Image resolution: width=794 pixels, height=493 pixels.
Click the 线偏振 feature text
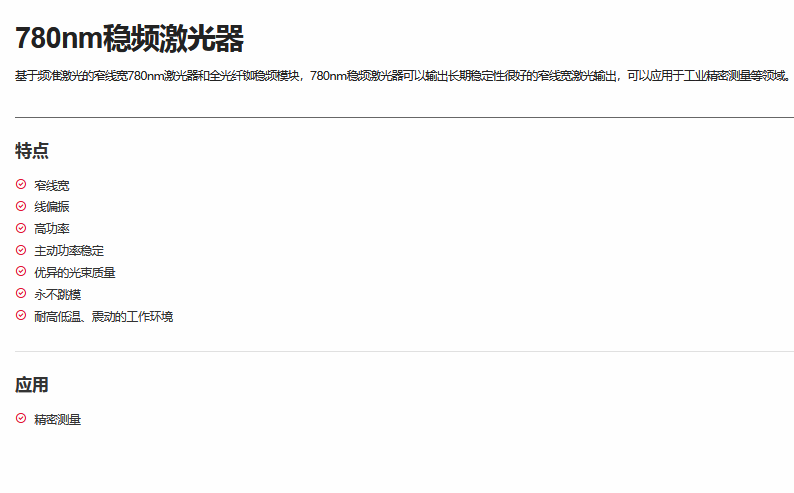pos(52,207)
